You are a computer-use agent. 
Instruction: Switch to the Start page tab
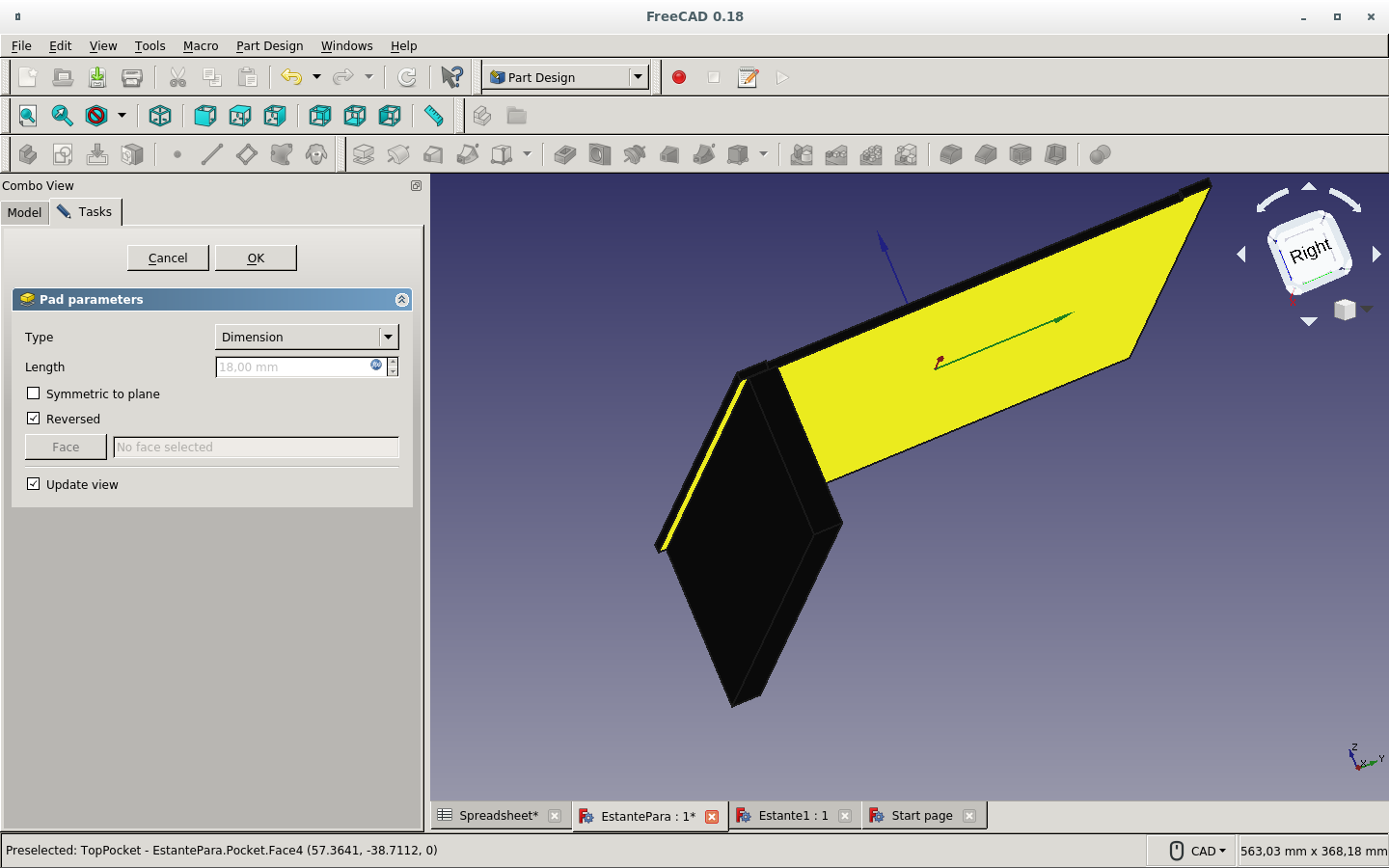pyautogui.click(x=922, y=816)
